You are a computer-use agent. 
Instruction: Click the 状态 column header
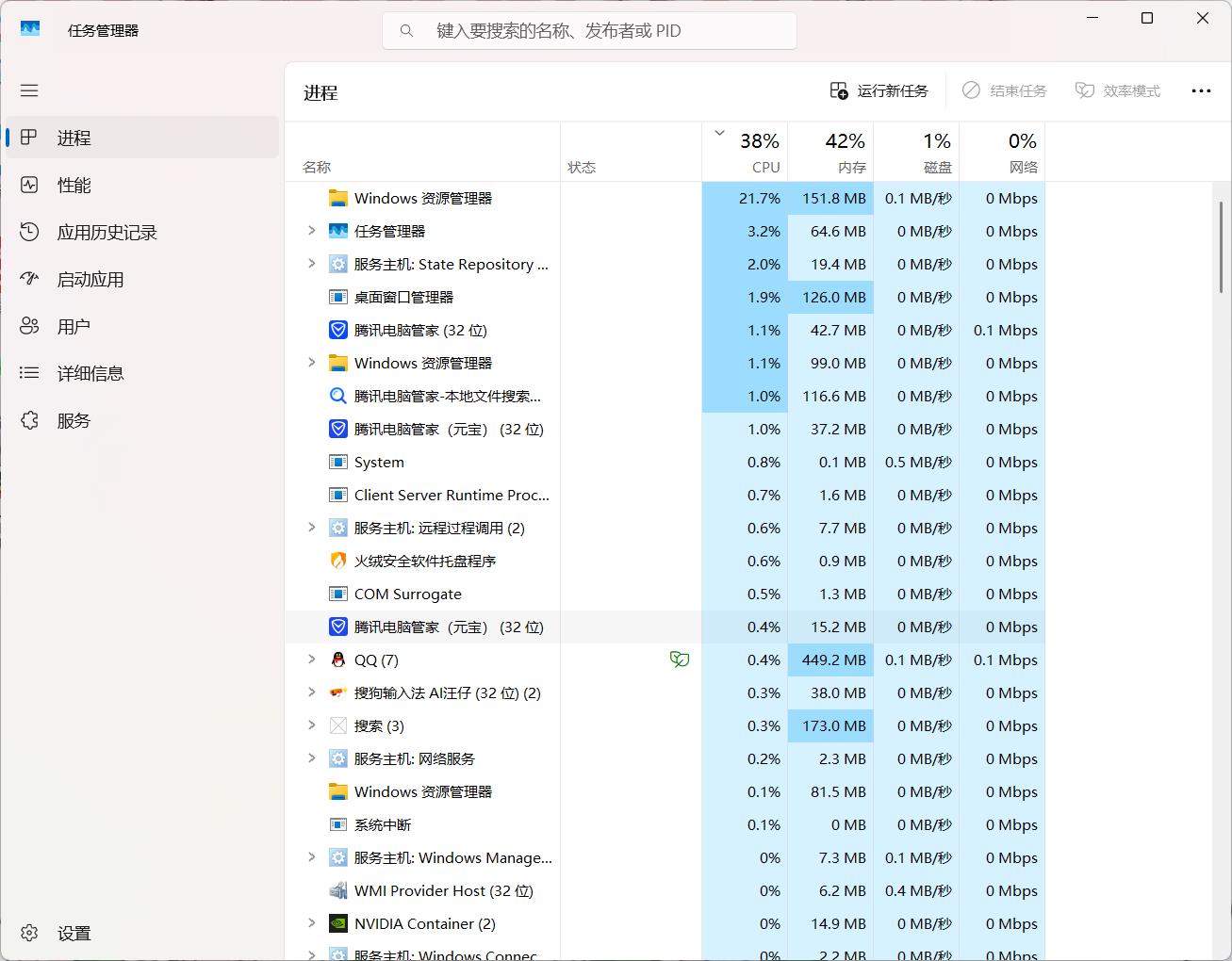tap(632, 152)
